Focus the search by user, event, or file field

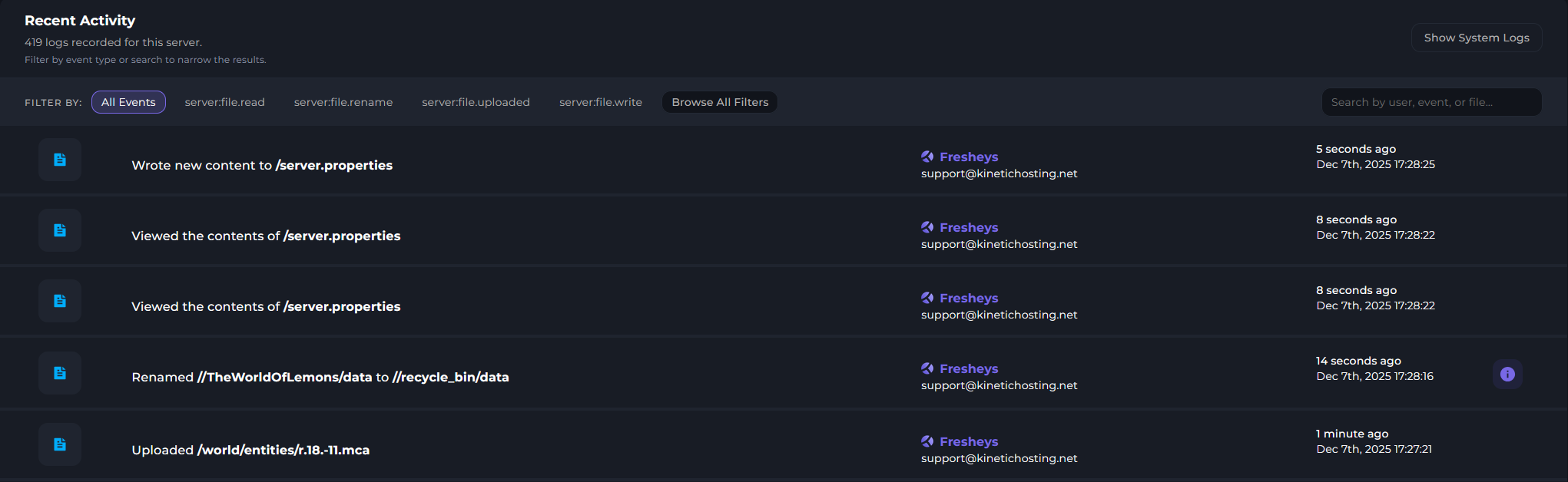(x=1430, y=102)
